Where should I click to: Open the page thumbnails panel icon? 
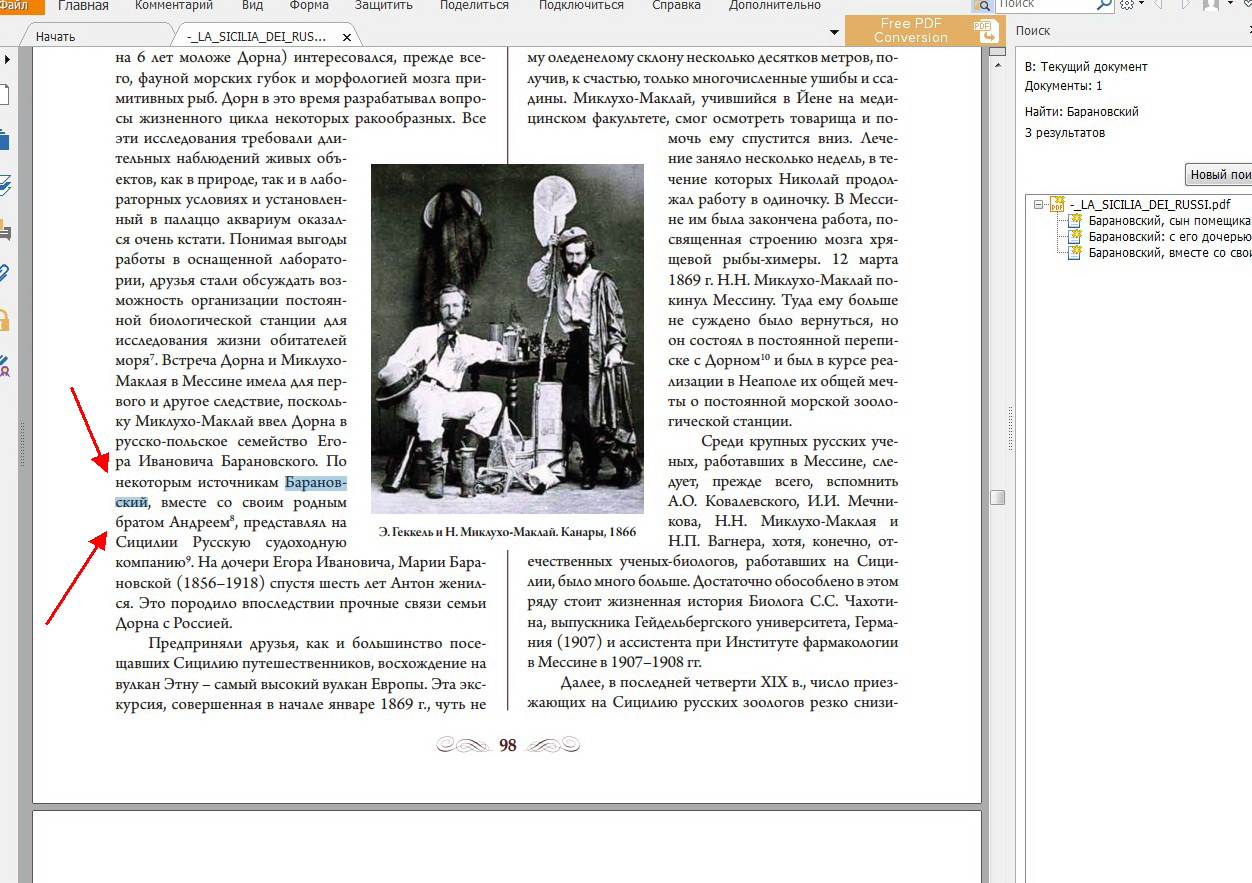click(4, 95)
